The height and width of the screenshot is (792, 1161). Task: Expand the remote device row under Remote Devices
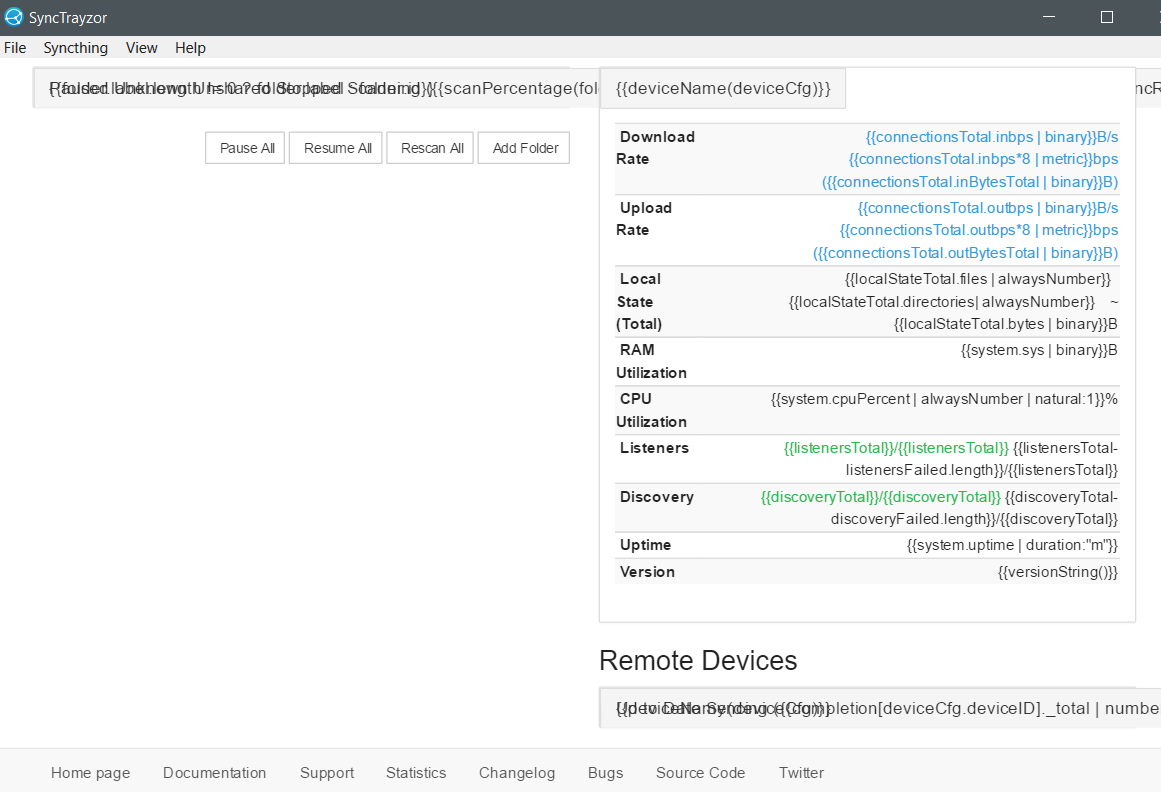[x=880, y=708]
